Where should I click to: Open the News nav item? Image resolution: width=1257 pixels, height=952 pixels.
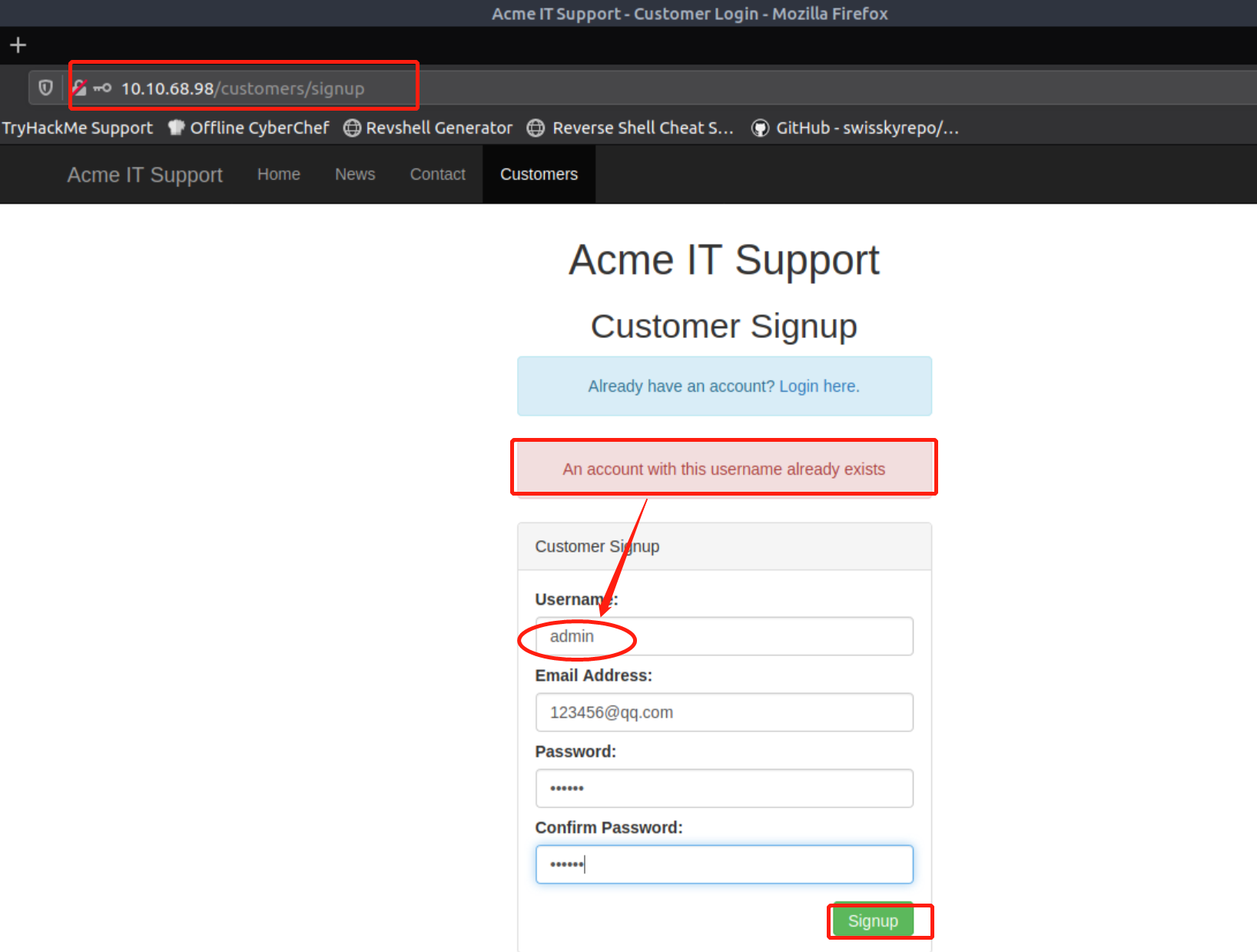(x=355, y=174)
